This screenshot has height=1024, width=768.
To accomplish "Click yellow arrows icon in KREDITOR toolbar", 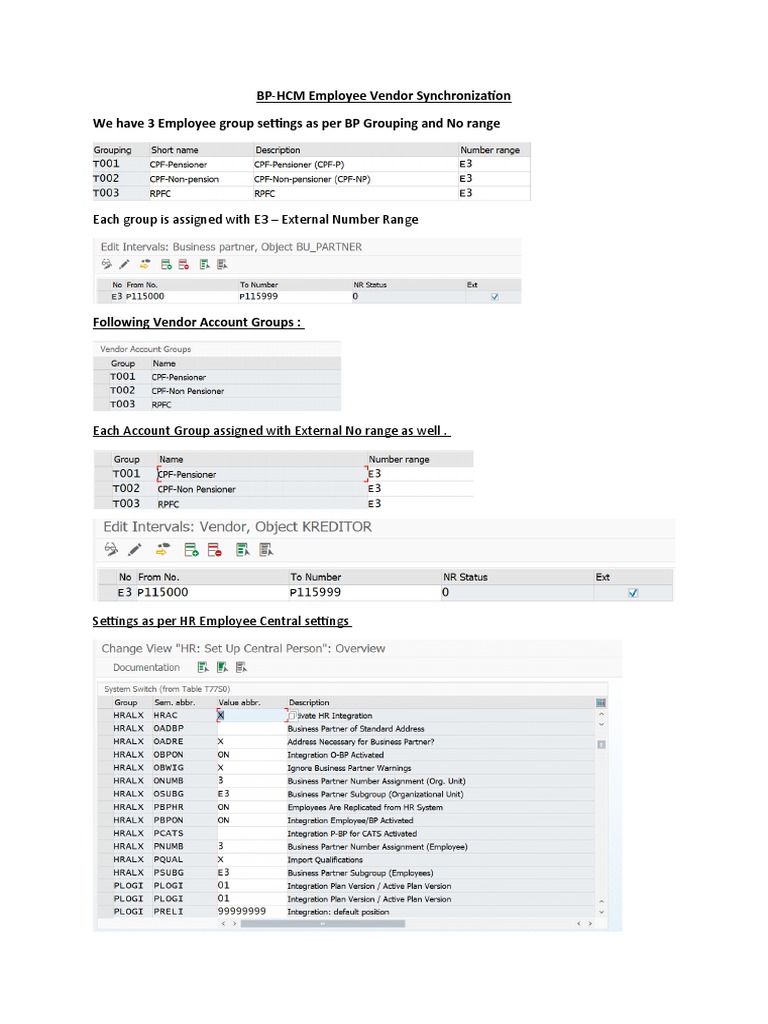I will [163, 549].
